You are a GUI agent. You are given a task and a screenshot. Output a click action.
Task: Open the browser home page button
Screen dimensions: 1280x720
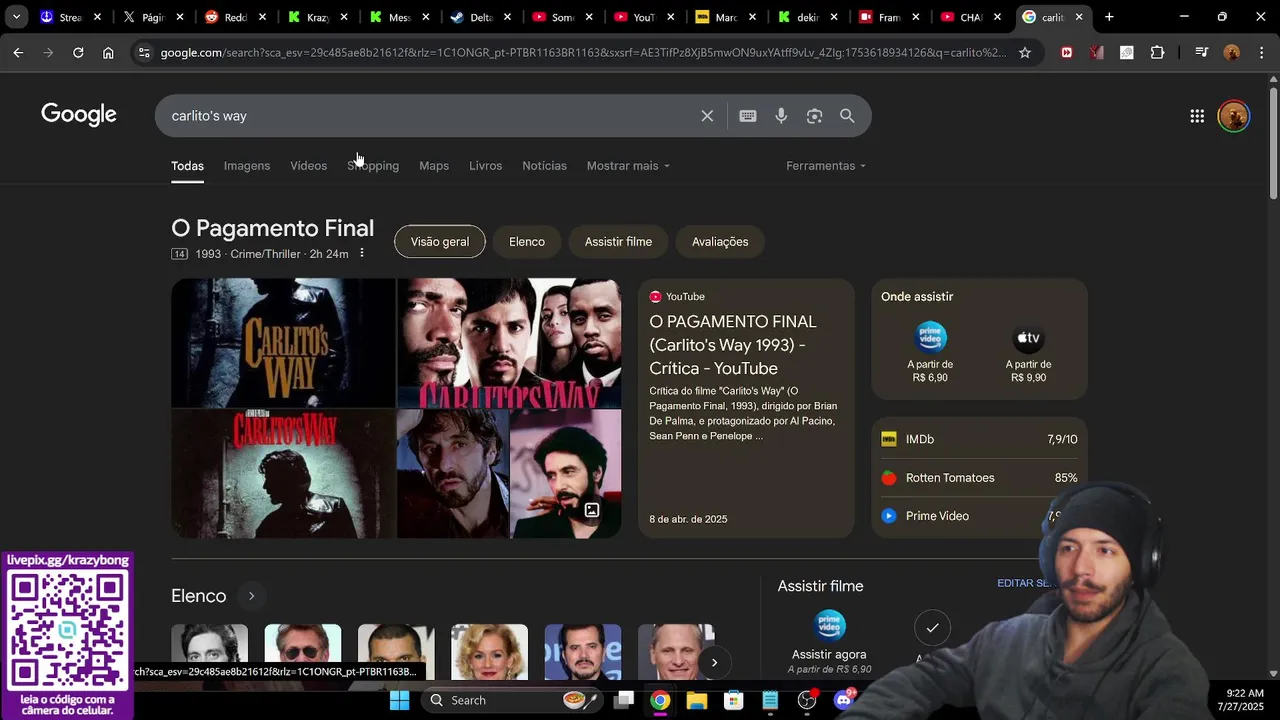pyautogui.click(x=108, y=53)
